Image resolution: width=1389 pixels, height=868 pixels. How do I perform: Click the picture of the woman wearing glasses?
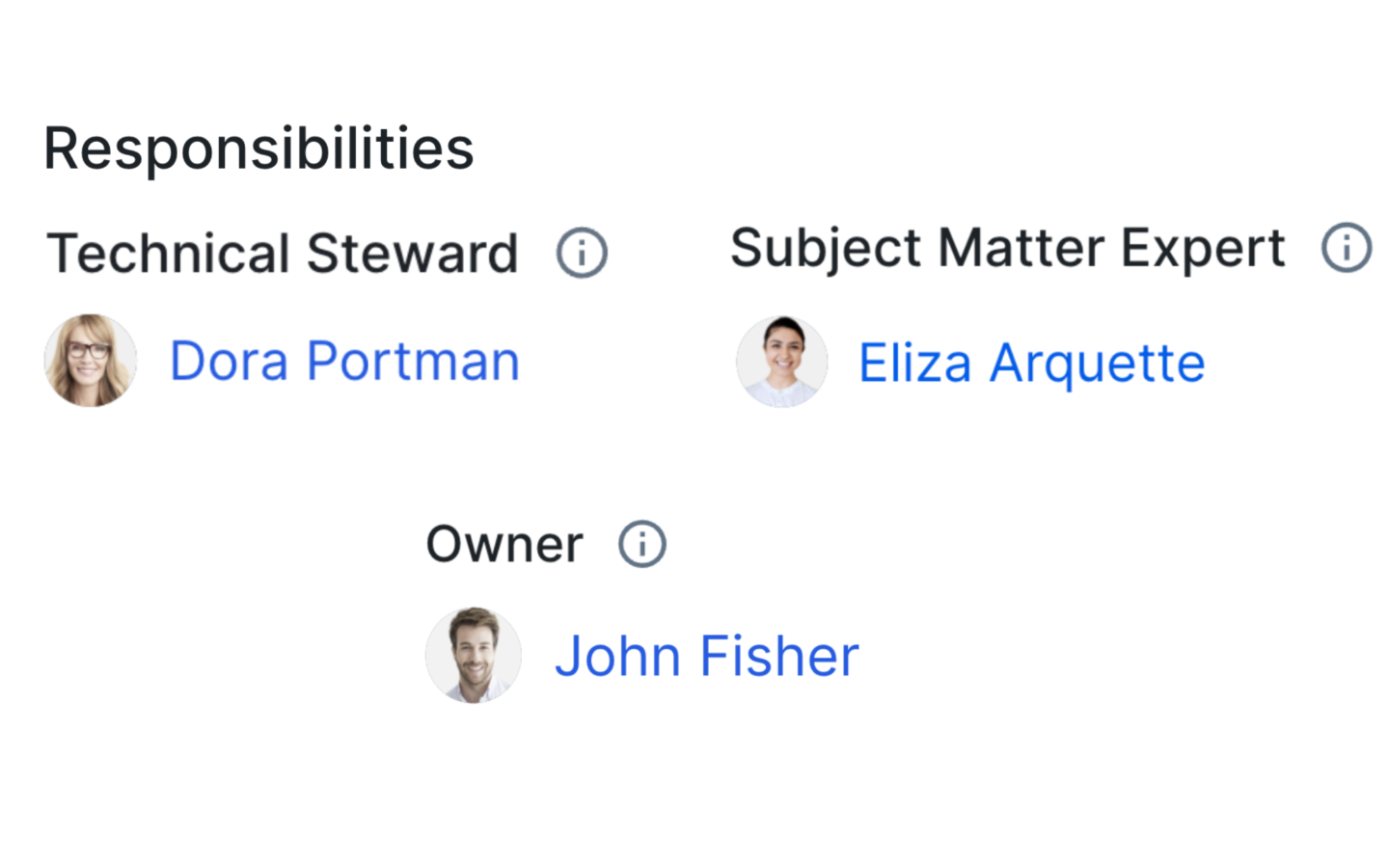tap(91, 361)
